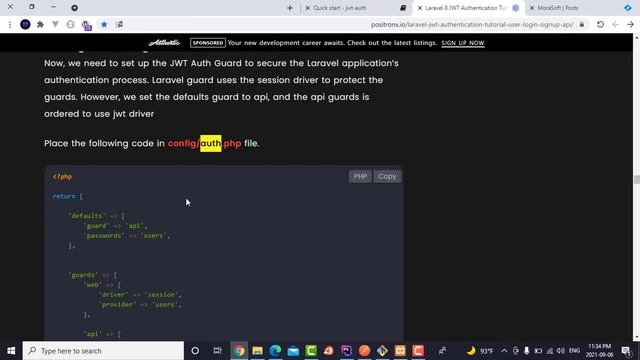Open PhpStorm from the taskbar

click(x=347, y=351)
